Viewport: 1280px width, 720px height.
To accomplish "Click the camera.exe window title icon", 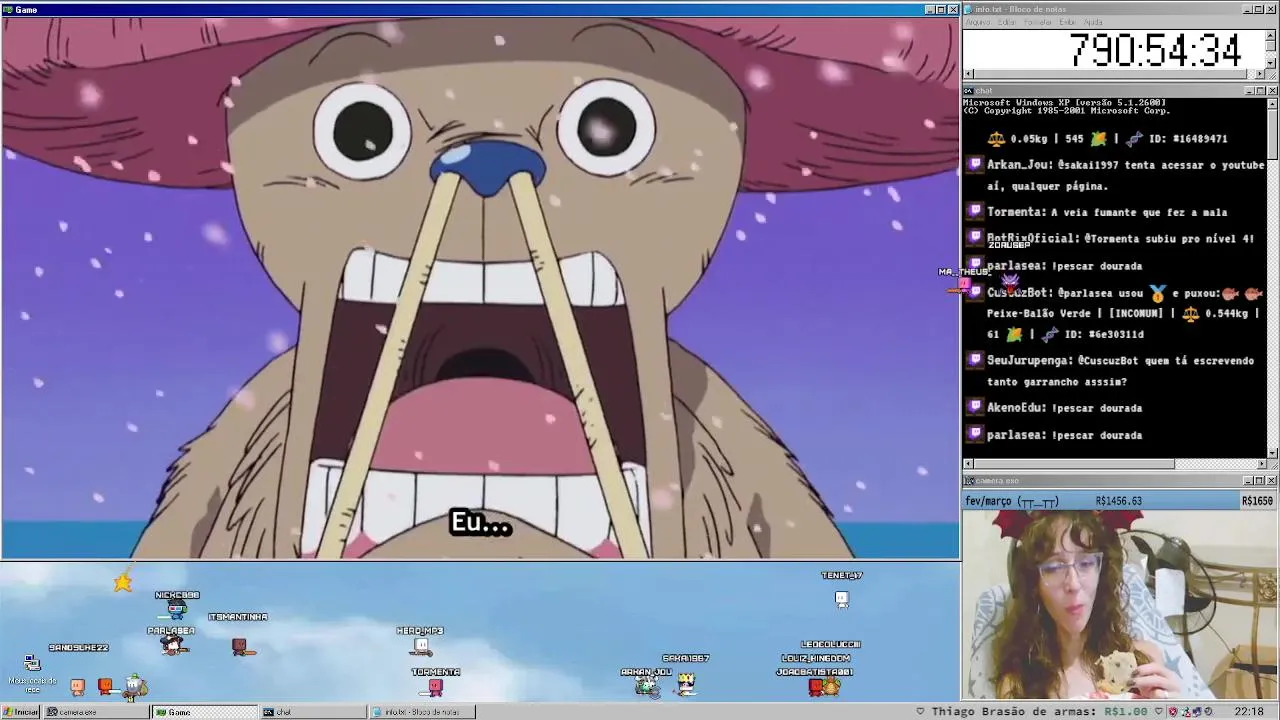I will (969, 481).
